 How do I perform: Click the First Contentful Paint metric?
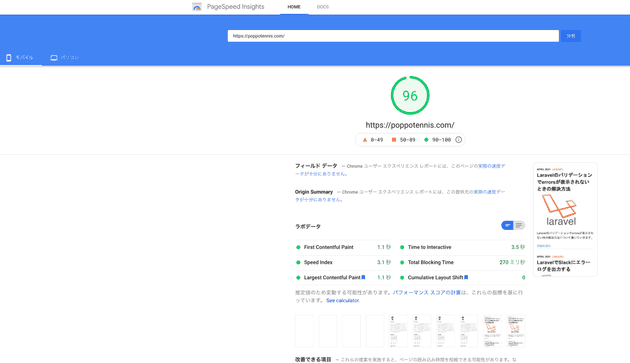(x=343, y=247)
